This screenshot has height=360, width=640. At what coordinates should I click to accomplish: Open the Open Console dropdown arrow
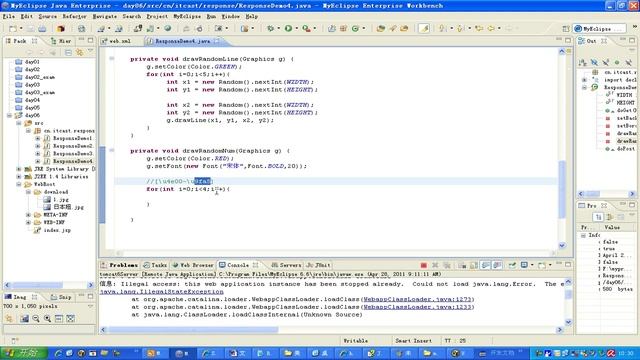click(550, 265)
